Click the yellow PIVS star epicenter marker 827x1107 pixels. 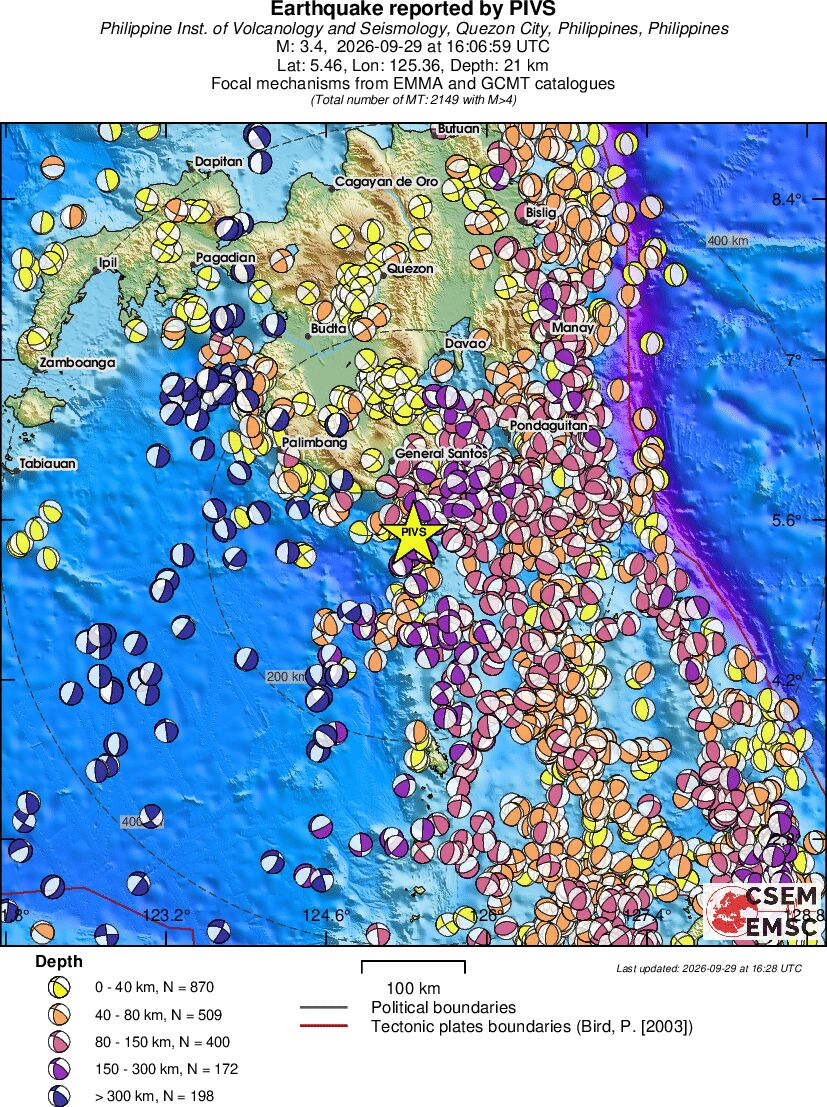[x=412, y=532]
